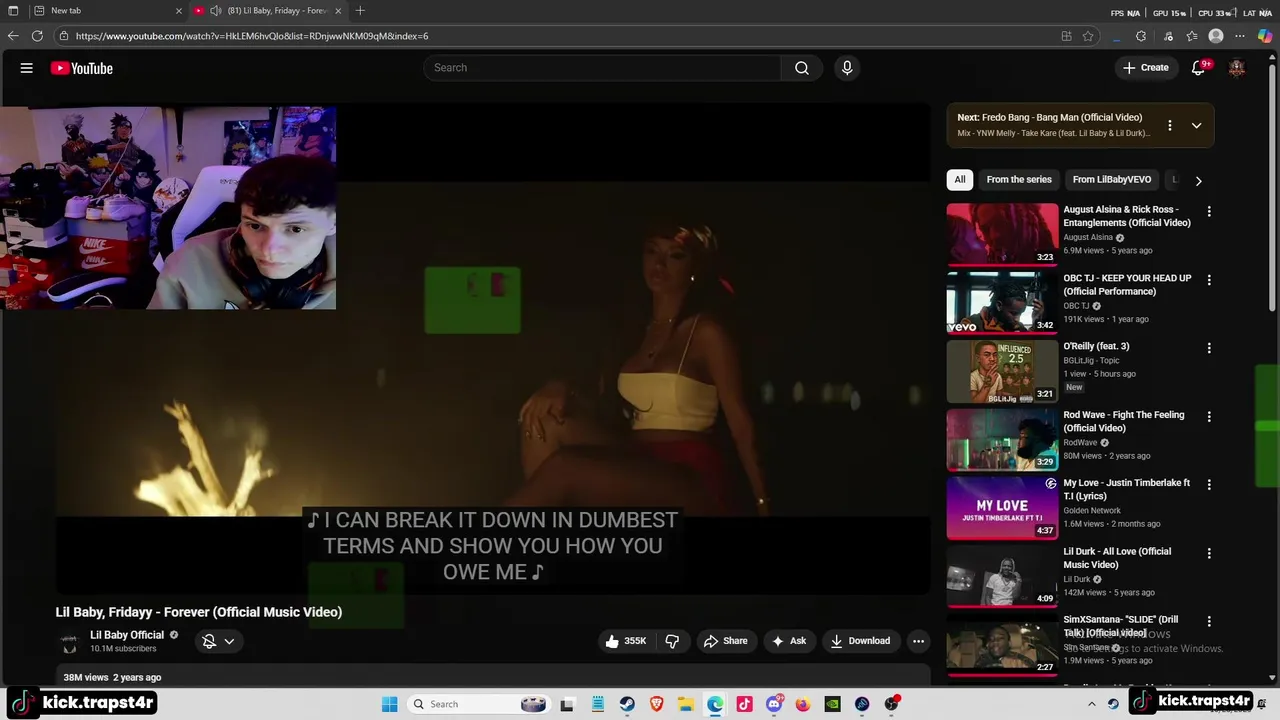Close the Lil Baby YouTube browser tab
This screenshot has width=1280, height=720.
coord(338,11)
